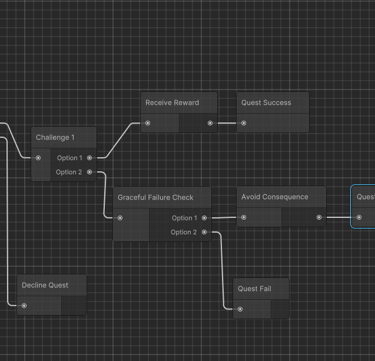
Task: Select the Avoid Consequence node title
Action: [275, 197]
